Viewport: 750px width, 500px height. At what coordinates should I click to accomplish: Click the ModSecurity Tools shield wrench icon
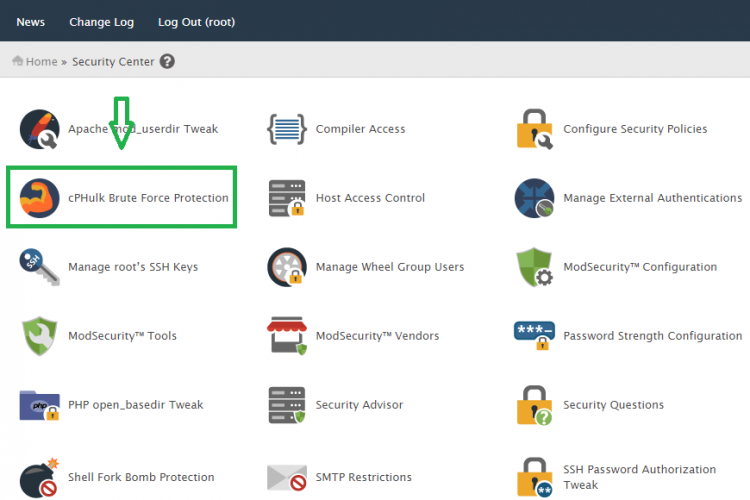point(39,336)
